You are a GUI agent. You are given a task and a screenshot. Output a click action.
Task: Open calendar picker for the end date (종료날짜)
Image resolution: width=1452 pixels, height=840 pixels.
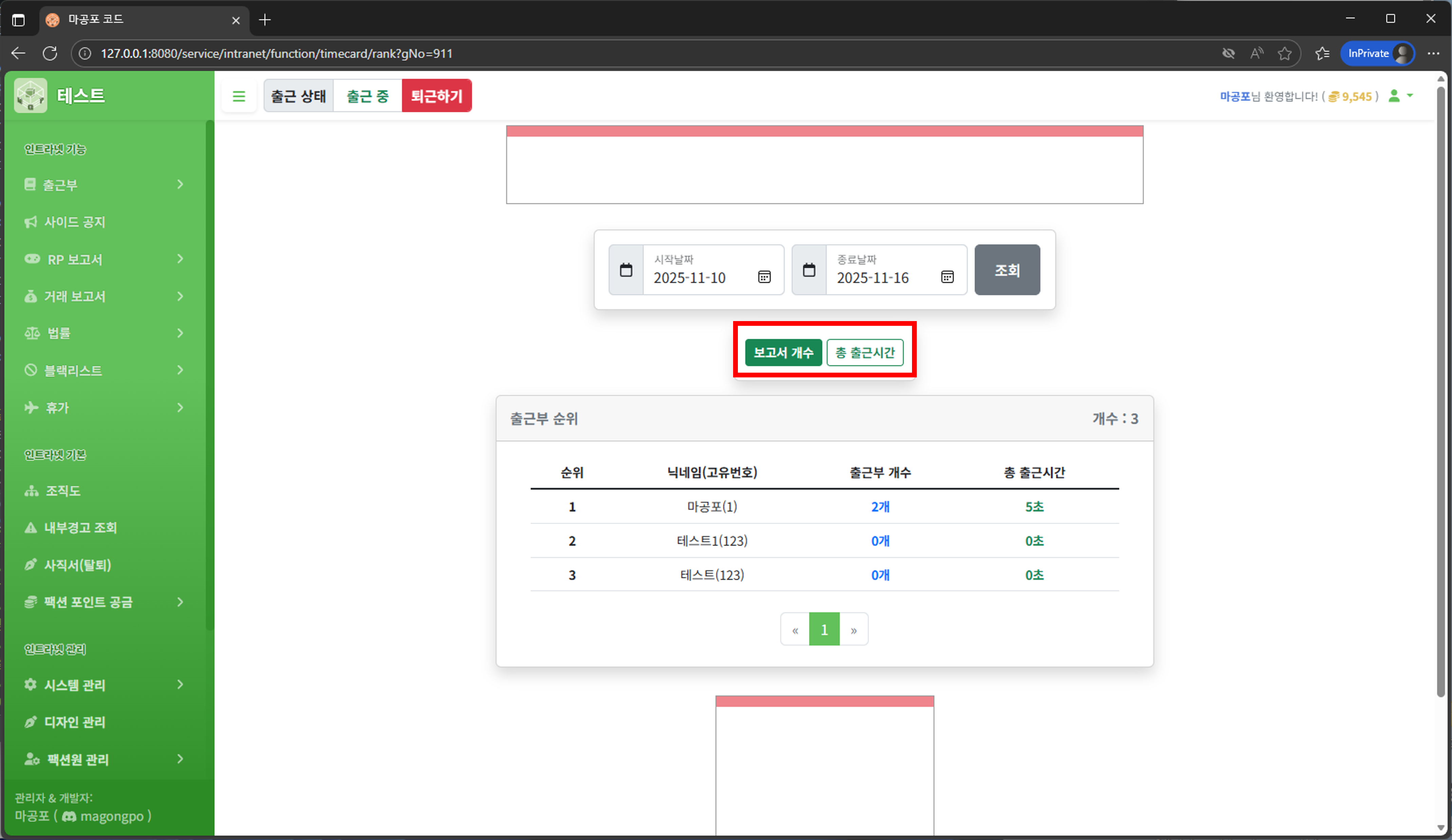tap(947, 277)
